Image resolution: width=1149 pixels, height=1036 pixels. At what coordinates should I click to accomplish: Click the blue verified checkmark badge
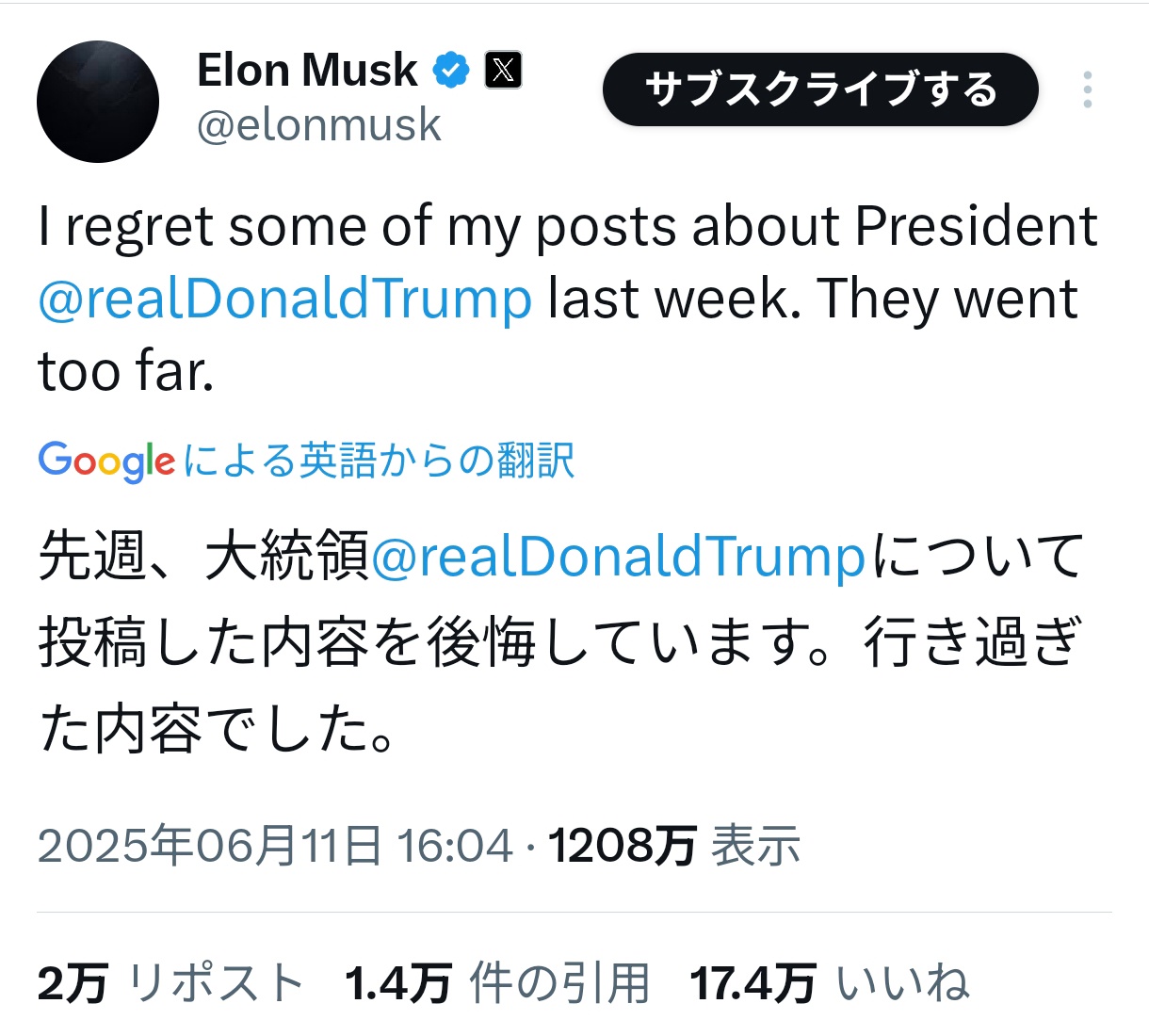(451, 71)
